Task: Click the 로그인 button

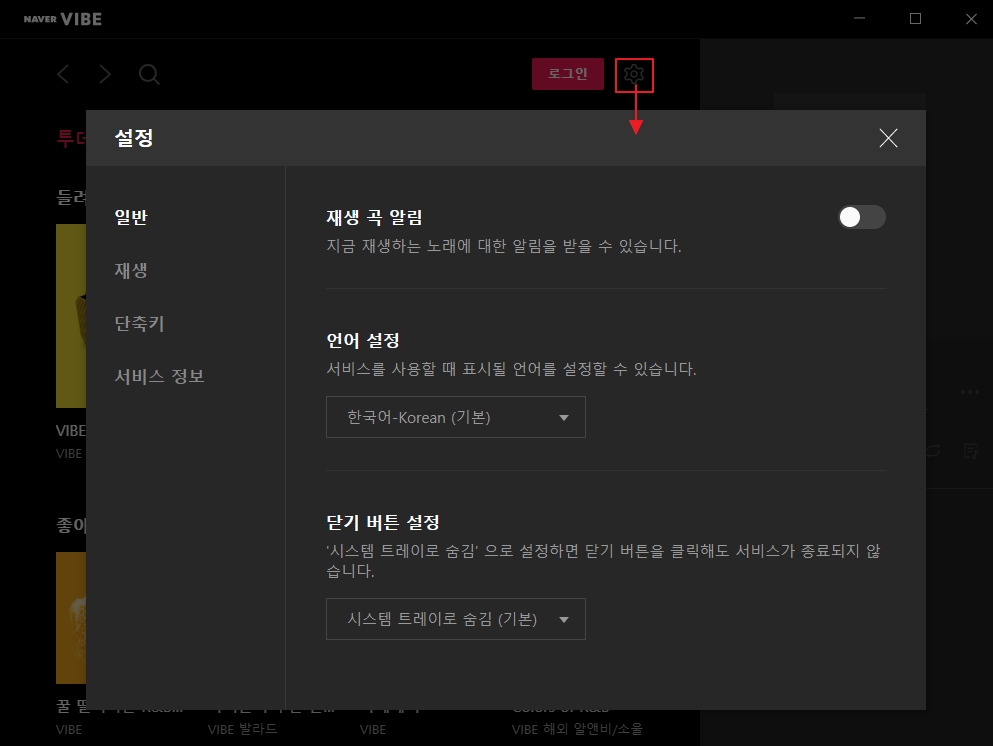Action: (x=567, y=74)
